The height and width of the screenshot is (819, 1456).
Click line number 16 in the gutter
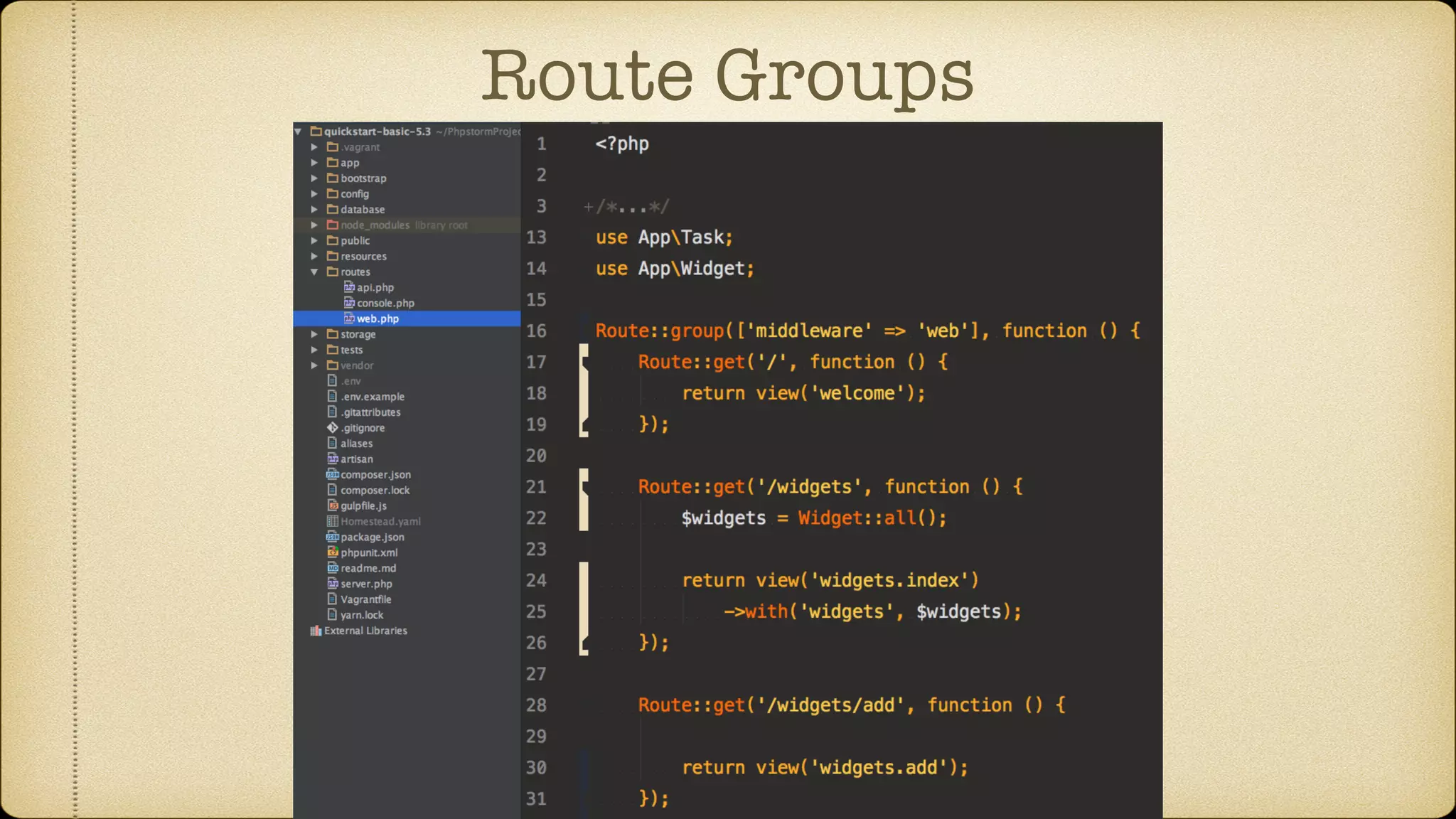[x=536, y=331]
